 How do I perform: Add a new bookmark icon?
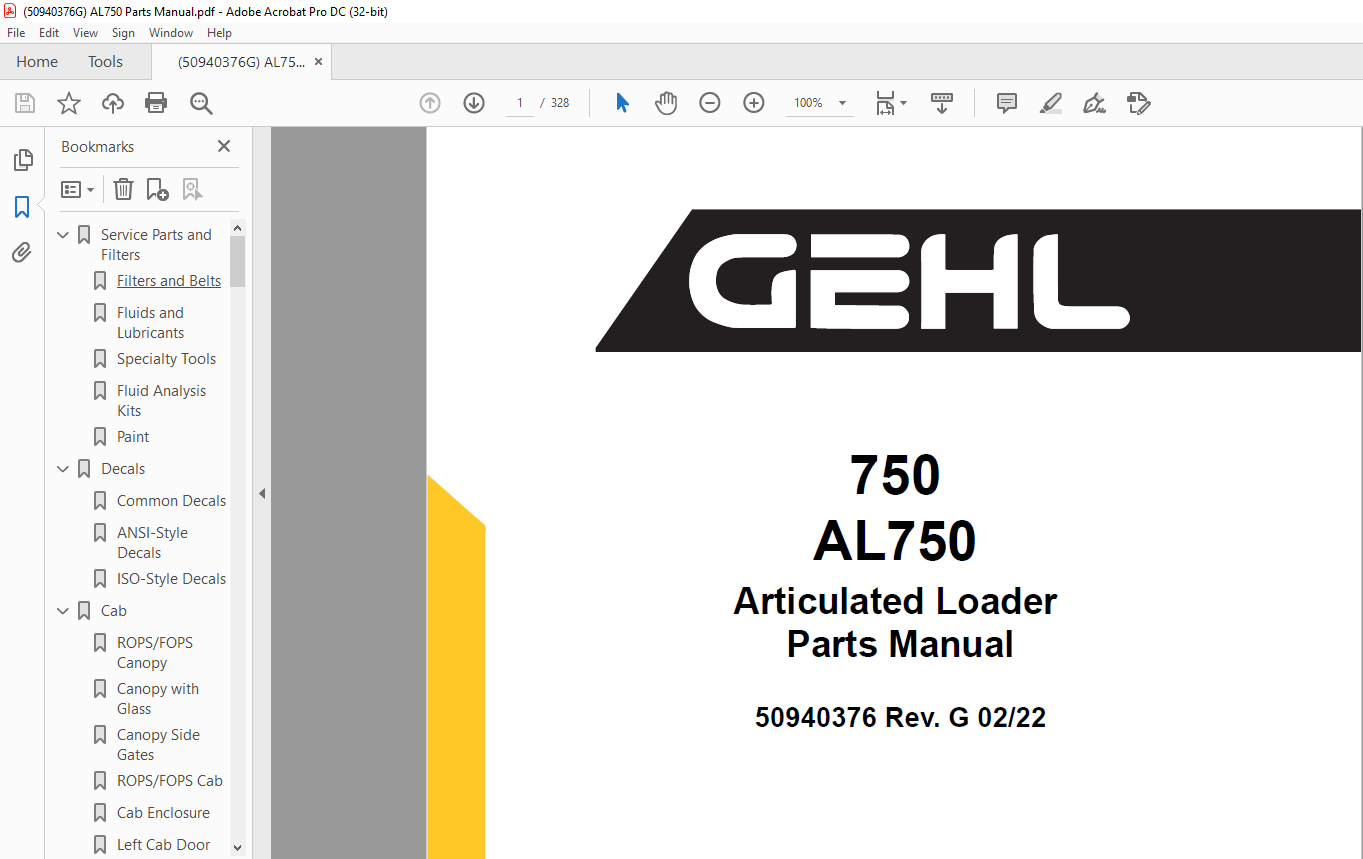(158, 189)
